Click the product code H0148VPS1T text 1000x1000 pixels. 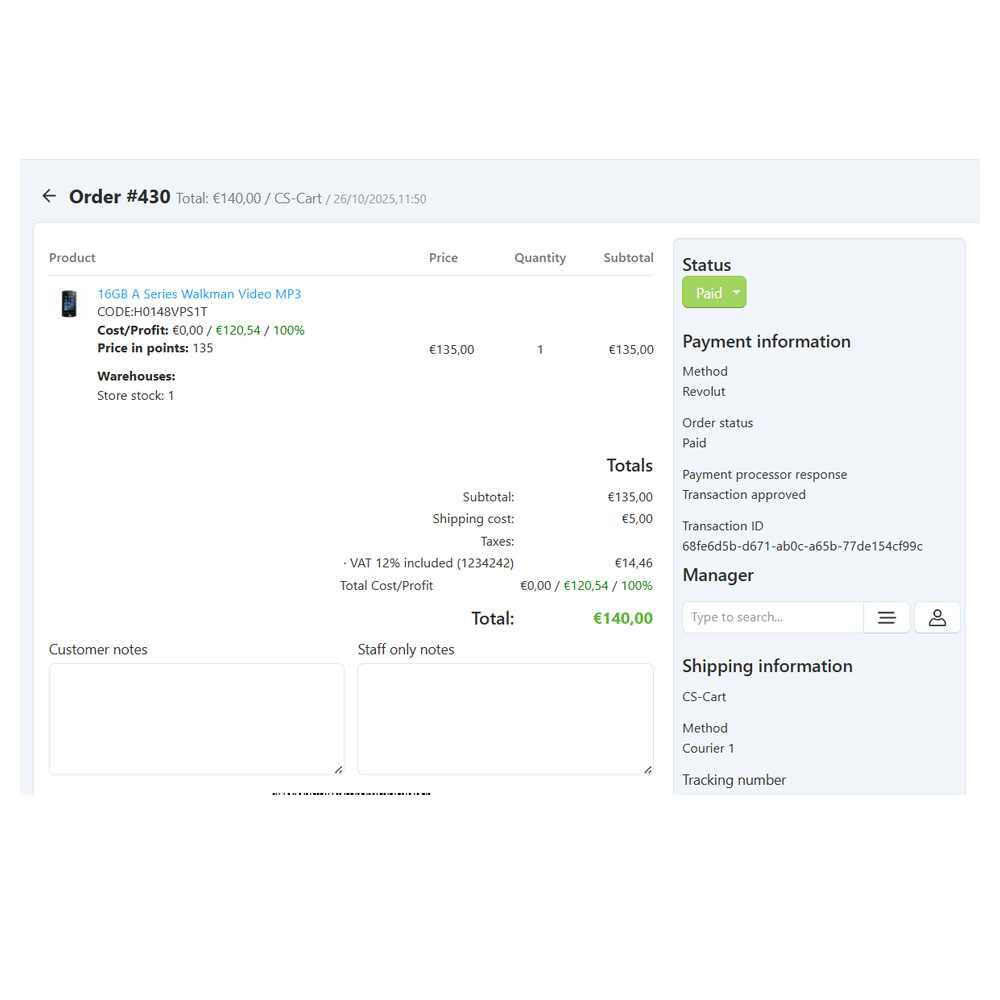point(152,312)
